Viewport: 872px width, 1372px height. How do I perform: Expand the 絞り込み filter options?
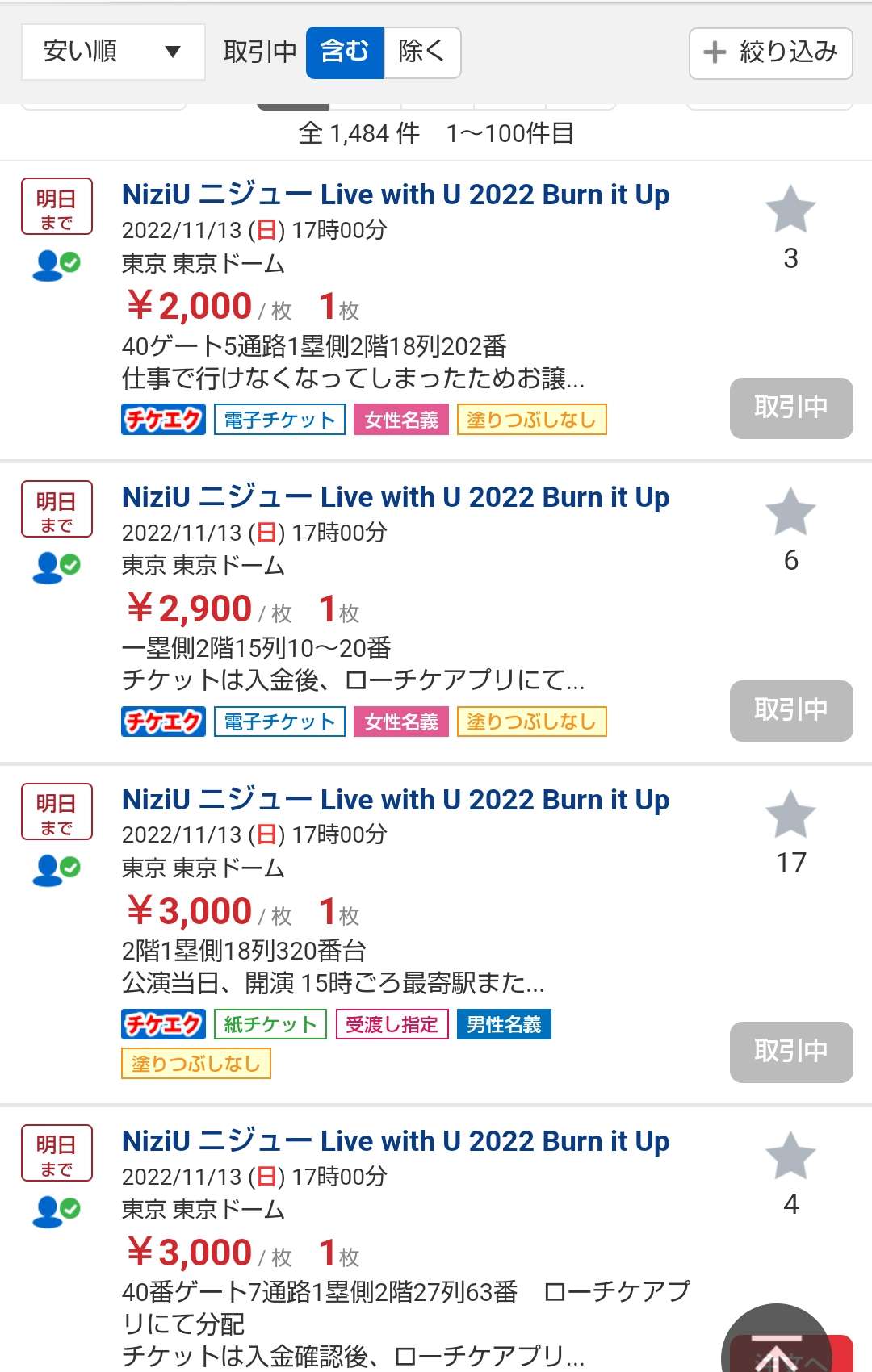770,53
